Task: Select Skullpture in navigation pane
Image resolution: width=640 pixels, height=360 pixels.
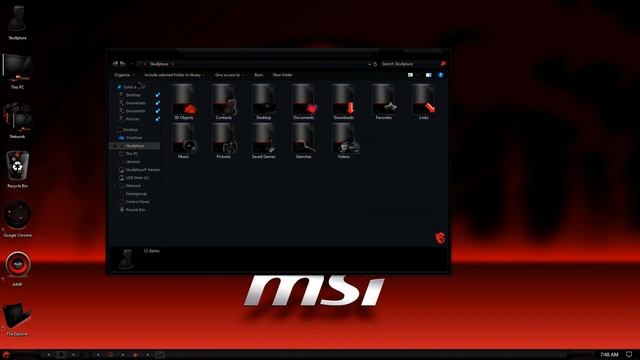Action: tap(135, 146)
